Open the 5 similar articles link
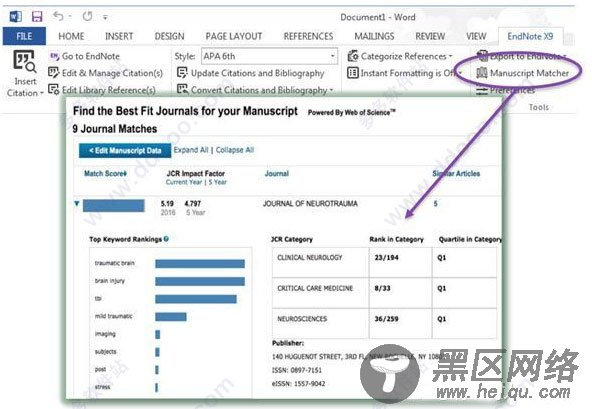 coord(435,204)
